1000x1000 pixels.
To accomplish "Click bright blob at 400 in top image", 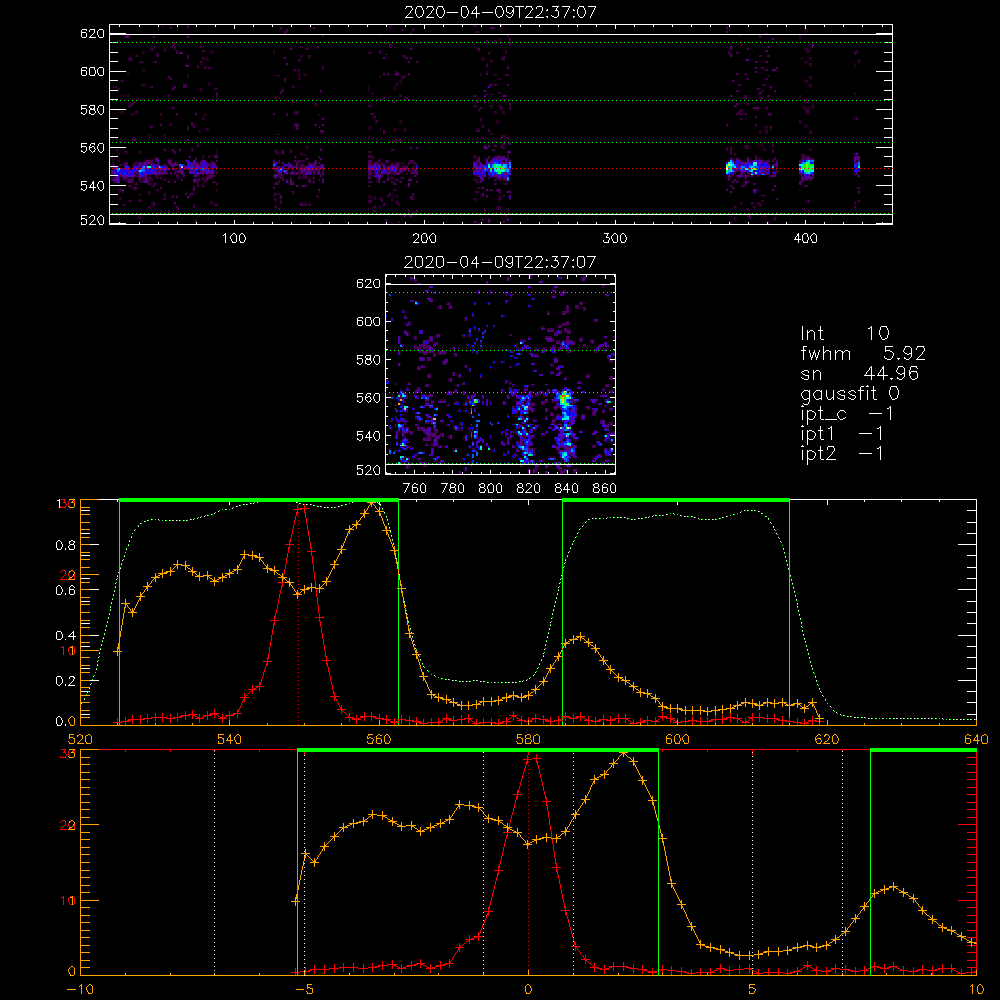I will click(807, 168).
